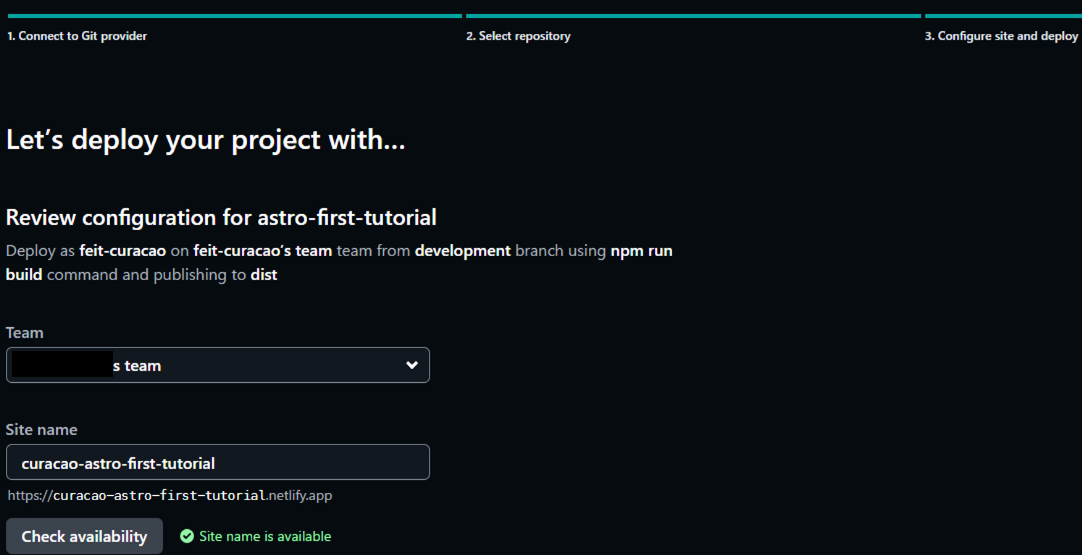This screenshot has width=1082, height=555.
Task: Click the Check availability button
Action: tap(84, 536)
